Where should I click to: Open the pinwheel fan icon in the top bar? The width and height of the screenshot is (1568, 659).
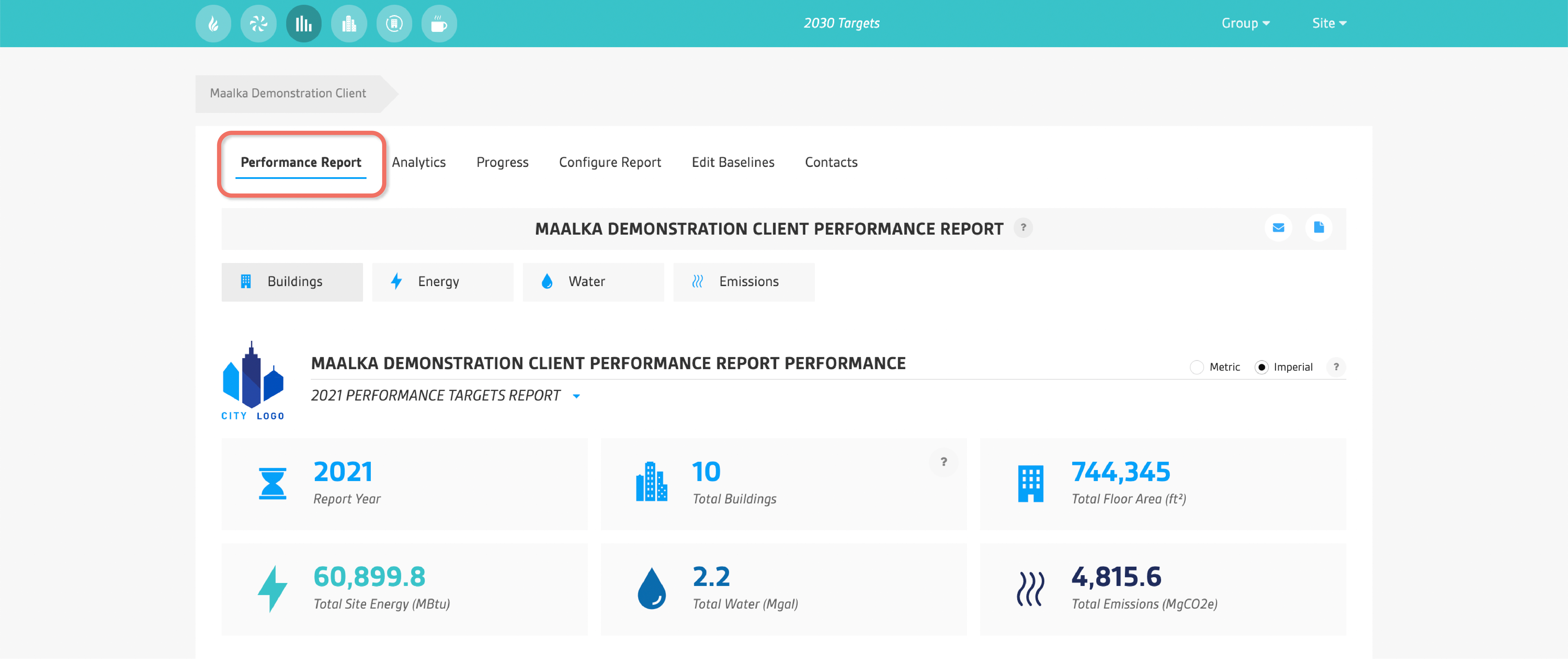(x=258, y=24)
